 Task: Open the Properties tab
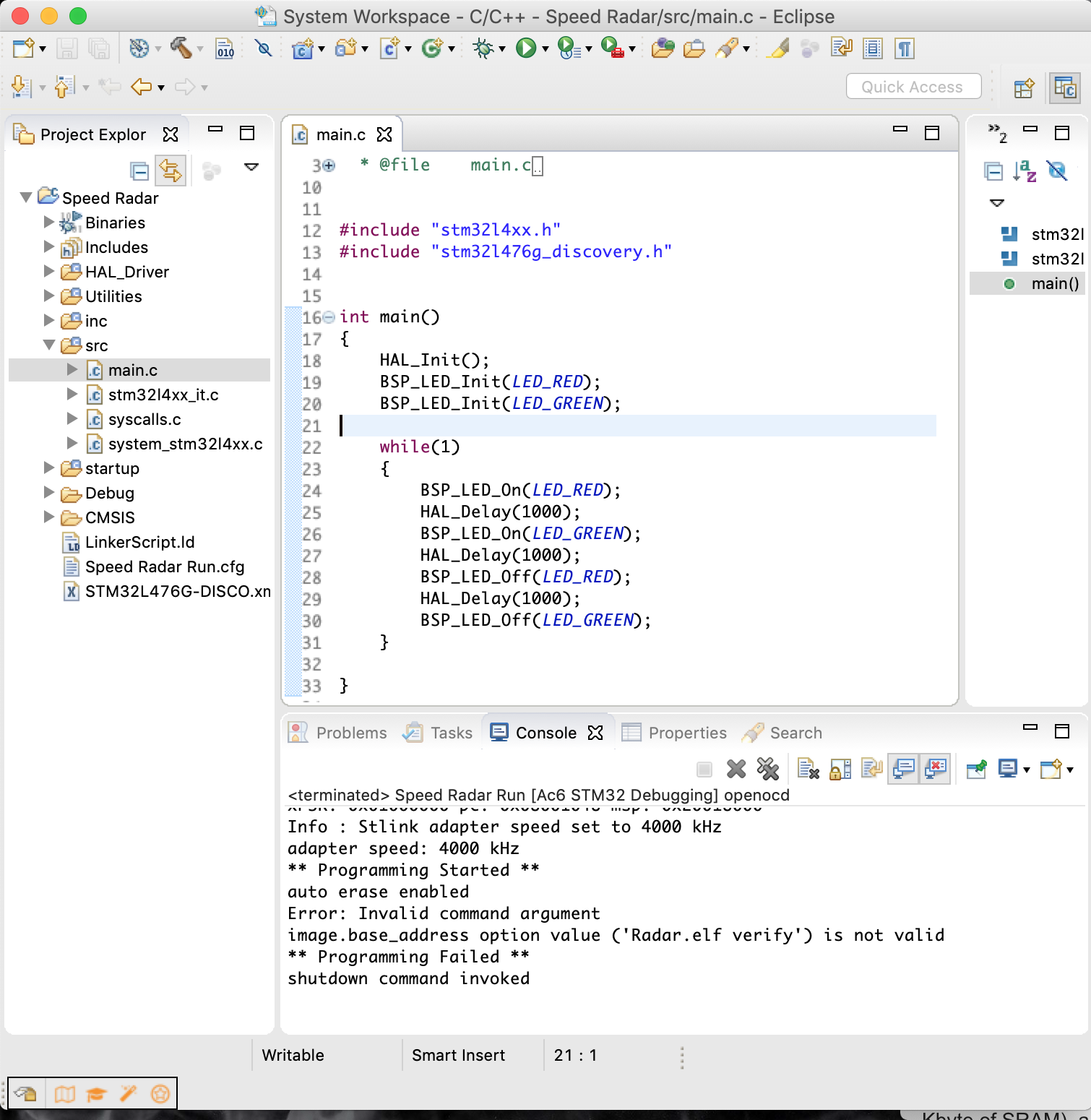[x=687, y=733]
